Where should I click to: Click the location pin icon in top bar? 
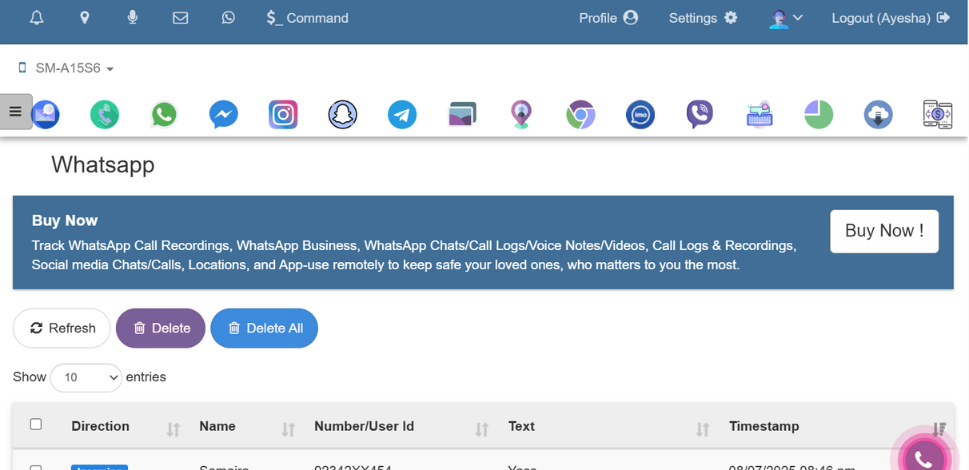tap(85, 18)
